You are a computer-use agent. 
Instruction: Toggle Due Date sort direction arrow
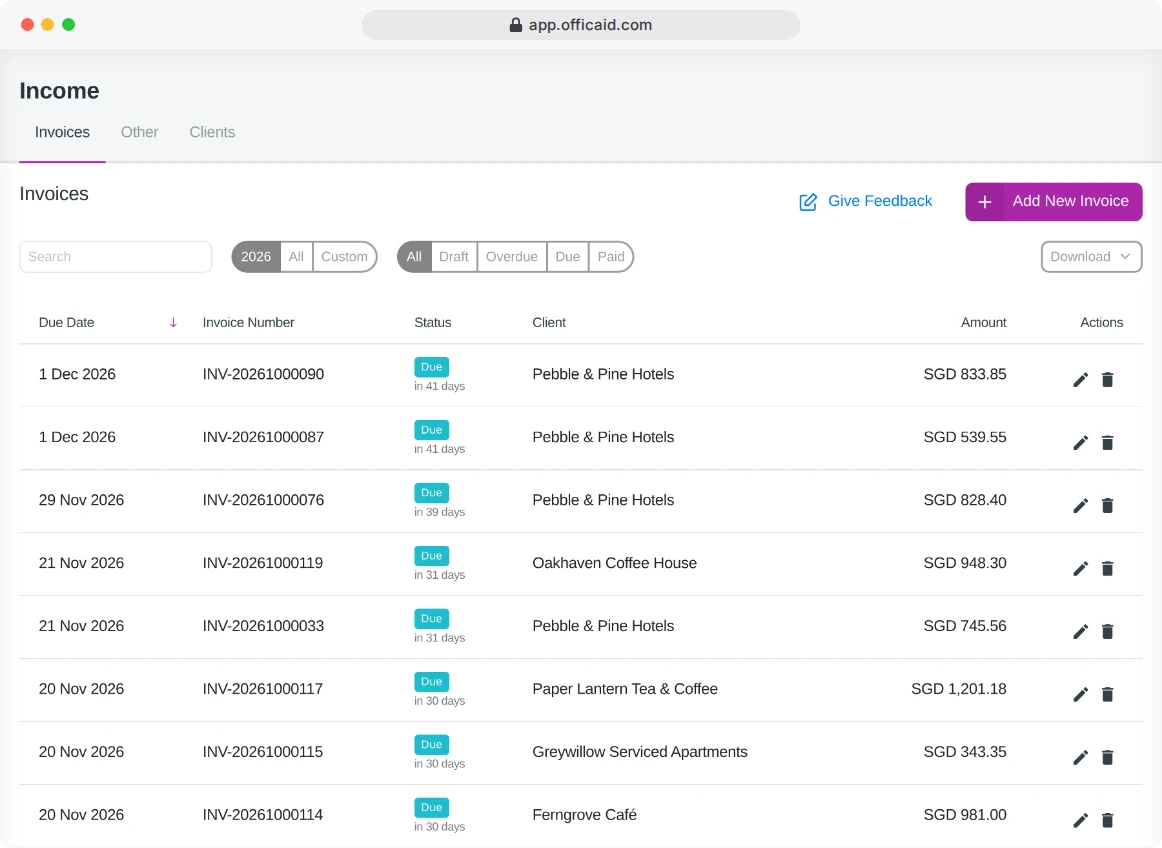click(173, 322)
